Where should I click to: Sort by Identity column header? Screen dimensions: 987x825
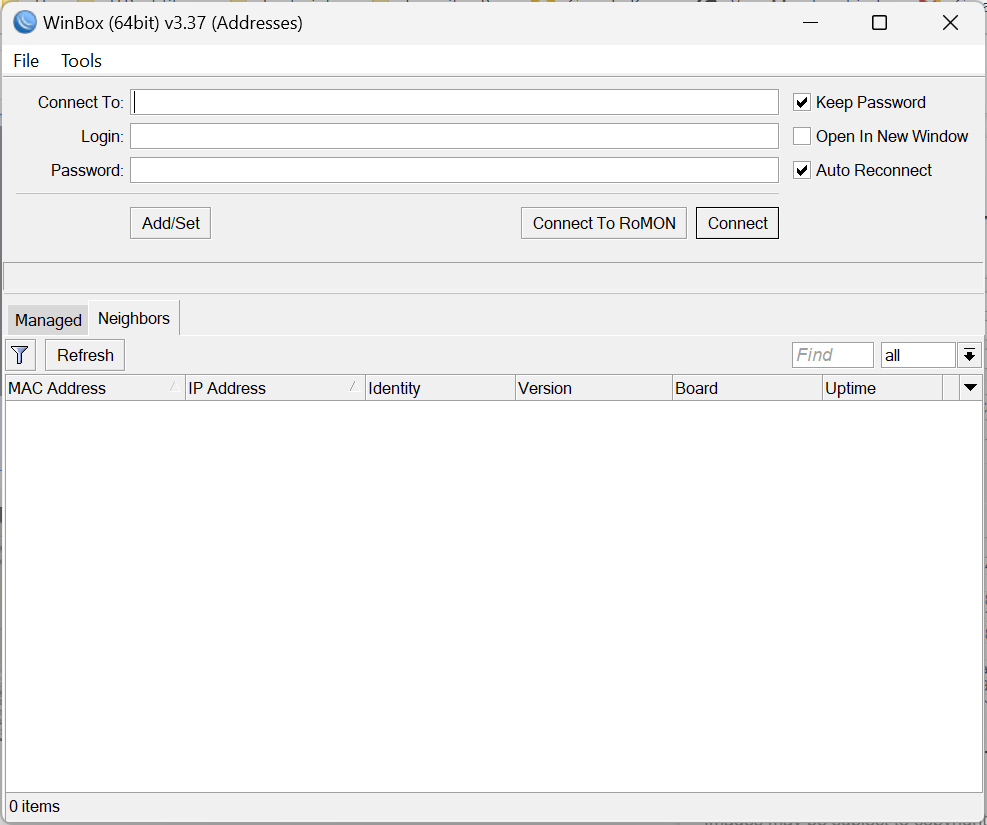[440, 388]
